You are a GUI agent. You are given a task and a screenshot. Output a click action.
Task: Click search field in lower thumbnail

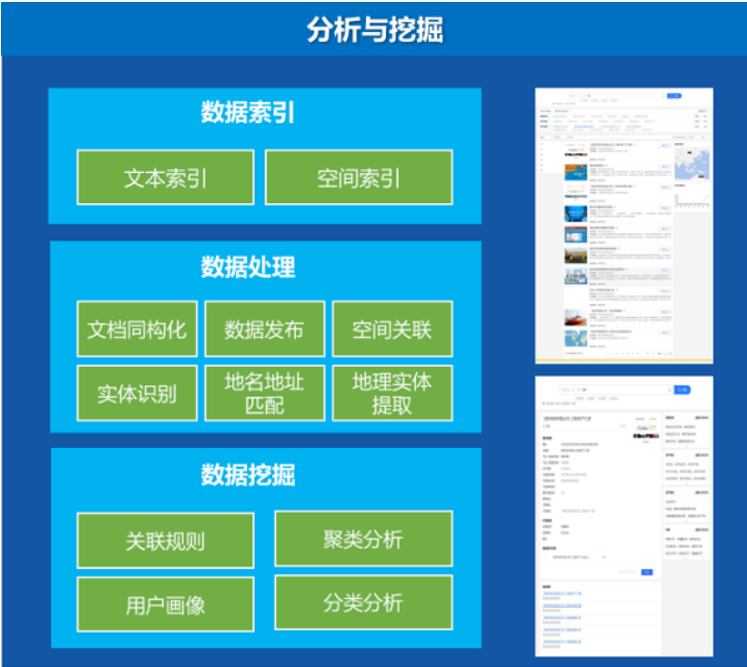[x=616, y=390]
